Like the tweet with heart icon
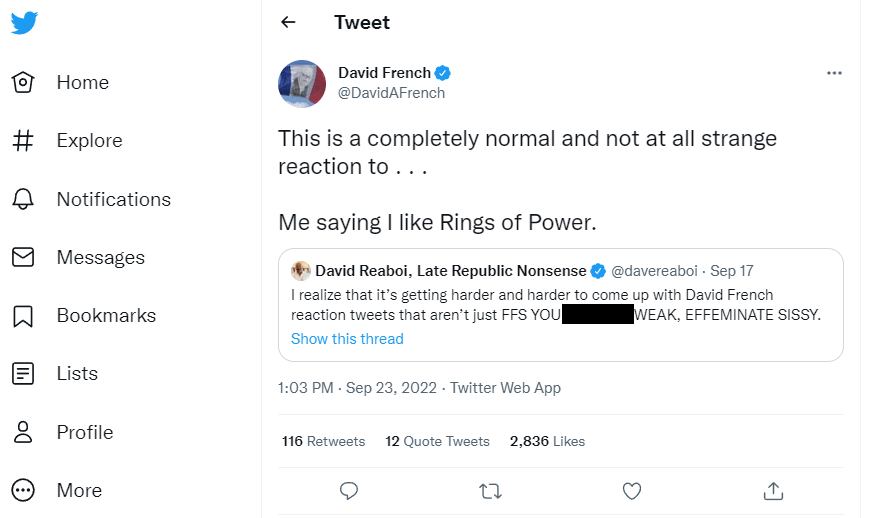This screenshot has height=518, width=878. (632, 491)
